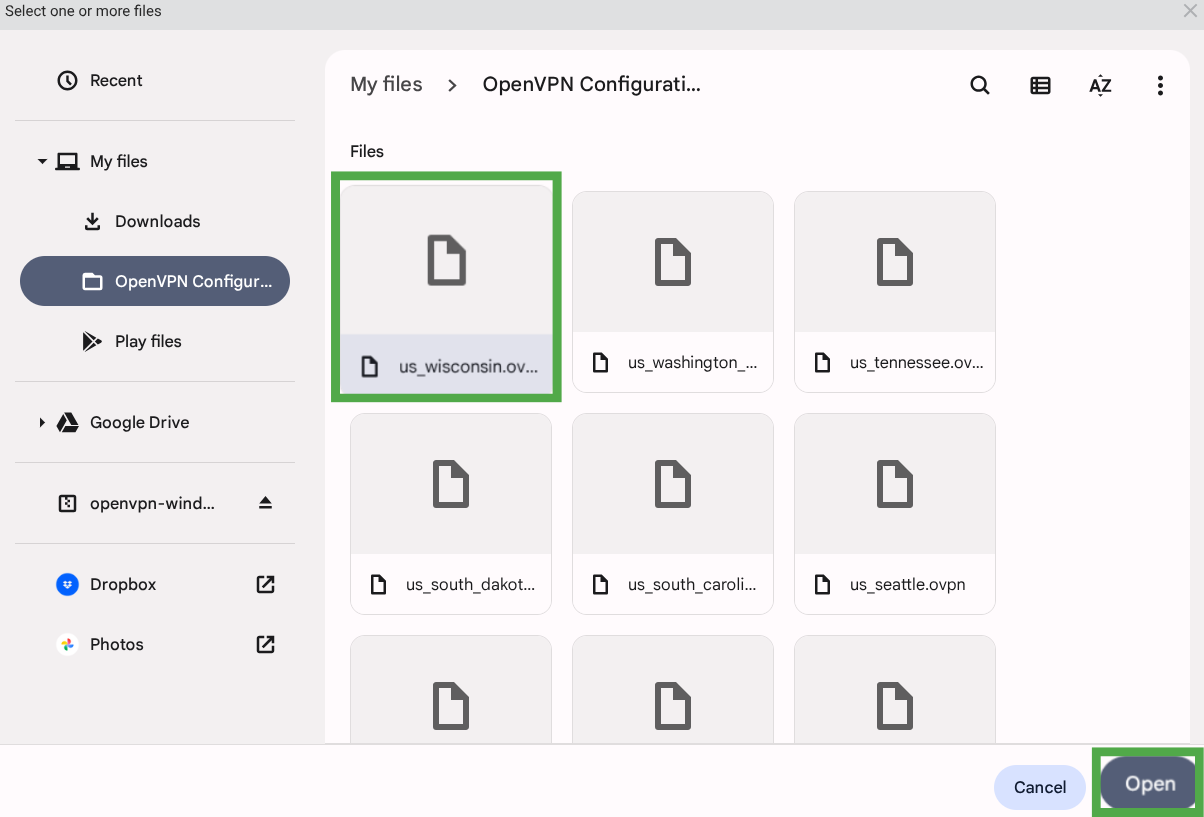
Task: Click the Cancel button
Action: coord(1040,787)
